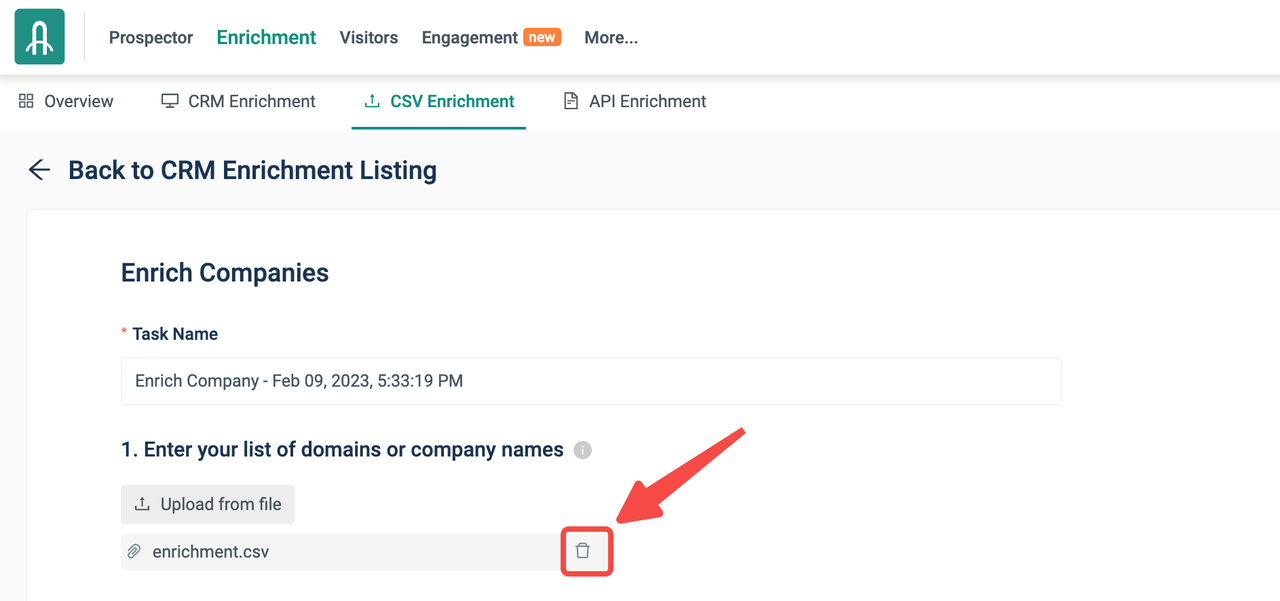Viewport: 1280px width, 601px height.
Task: Click the Overview grid icon
Action: pyautogui.click(x=27, y=101)
